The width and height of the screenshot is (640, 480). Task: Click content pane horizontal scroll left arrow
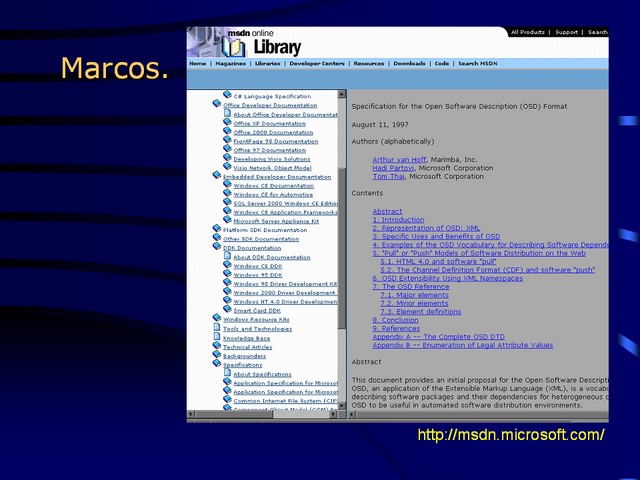point(352,414)
